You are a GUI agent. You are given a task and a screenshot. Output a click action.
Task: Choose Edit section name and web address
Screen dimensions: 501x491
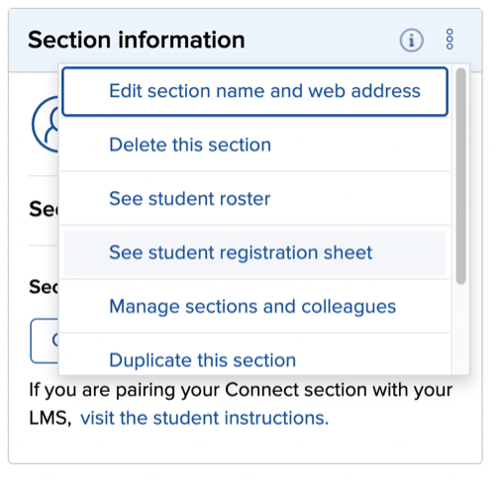tap(255, 91)
